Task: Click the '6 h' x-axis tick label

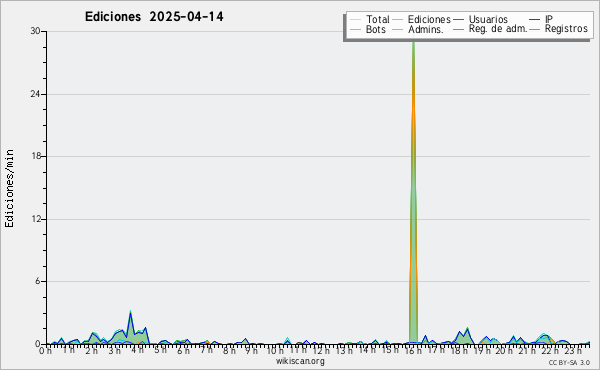Action: pyautogui.click(x=183, y=350)
